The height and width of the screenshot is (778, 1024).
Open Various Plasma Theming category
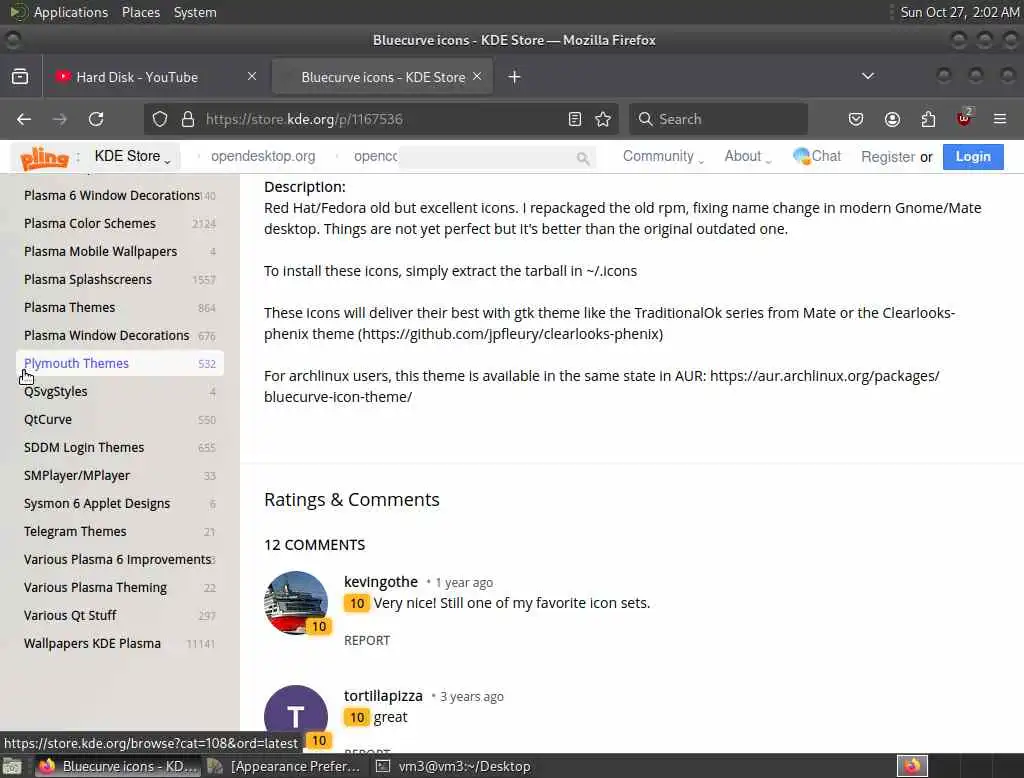[x=120, y=587]
